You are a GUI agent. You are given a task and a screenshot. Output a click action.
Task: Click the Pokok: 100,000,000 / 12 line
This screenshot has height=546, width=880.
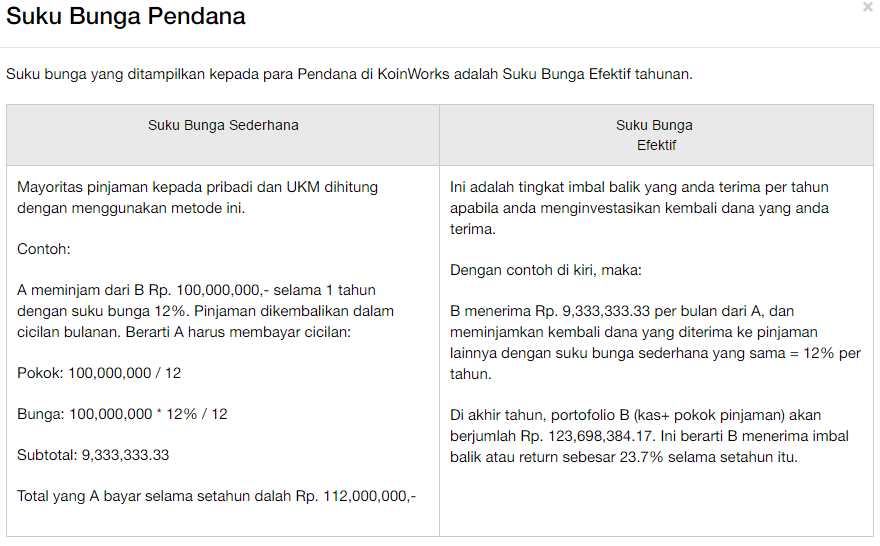(x=99, y=373)
